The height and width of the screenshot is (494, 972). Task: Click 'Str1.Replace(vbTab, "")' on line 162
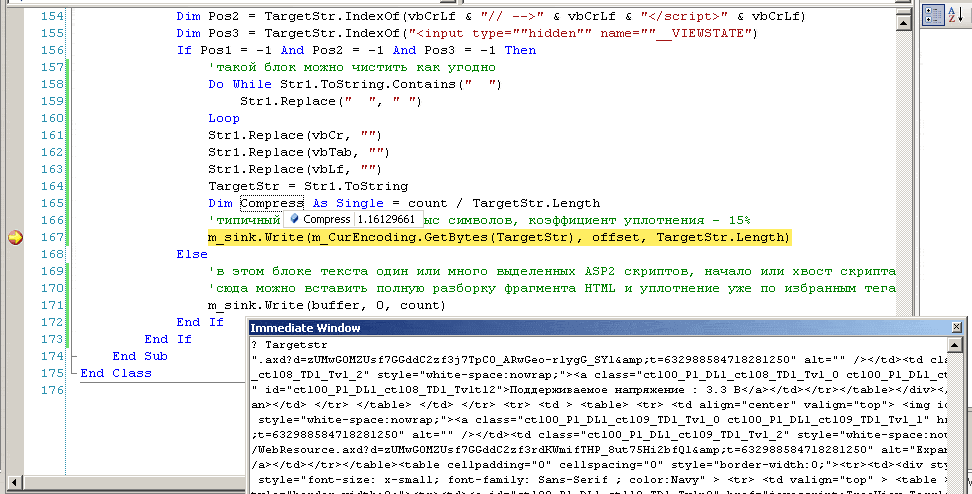[x=299, y=152]
